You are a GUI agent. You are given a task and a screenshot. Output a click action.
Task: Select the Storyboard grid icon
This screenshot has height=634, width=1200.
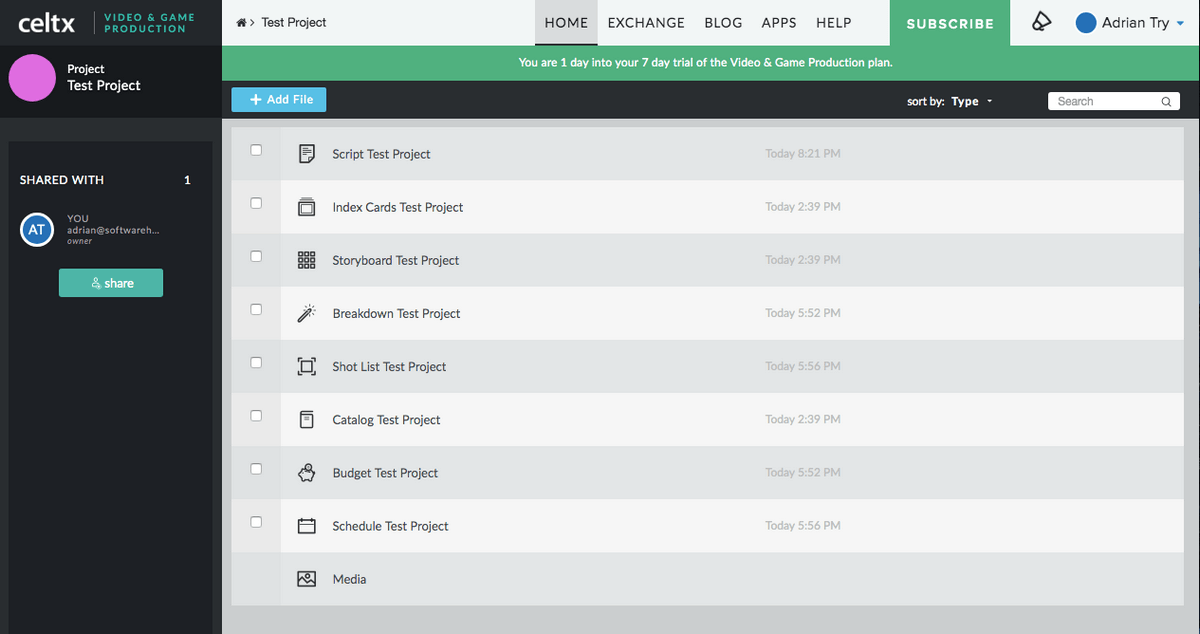307,260
